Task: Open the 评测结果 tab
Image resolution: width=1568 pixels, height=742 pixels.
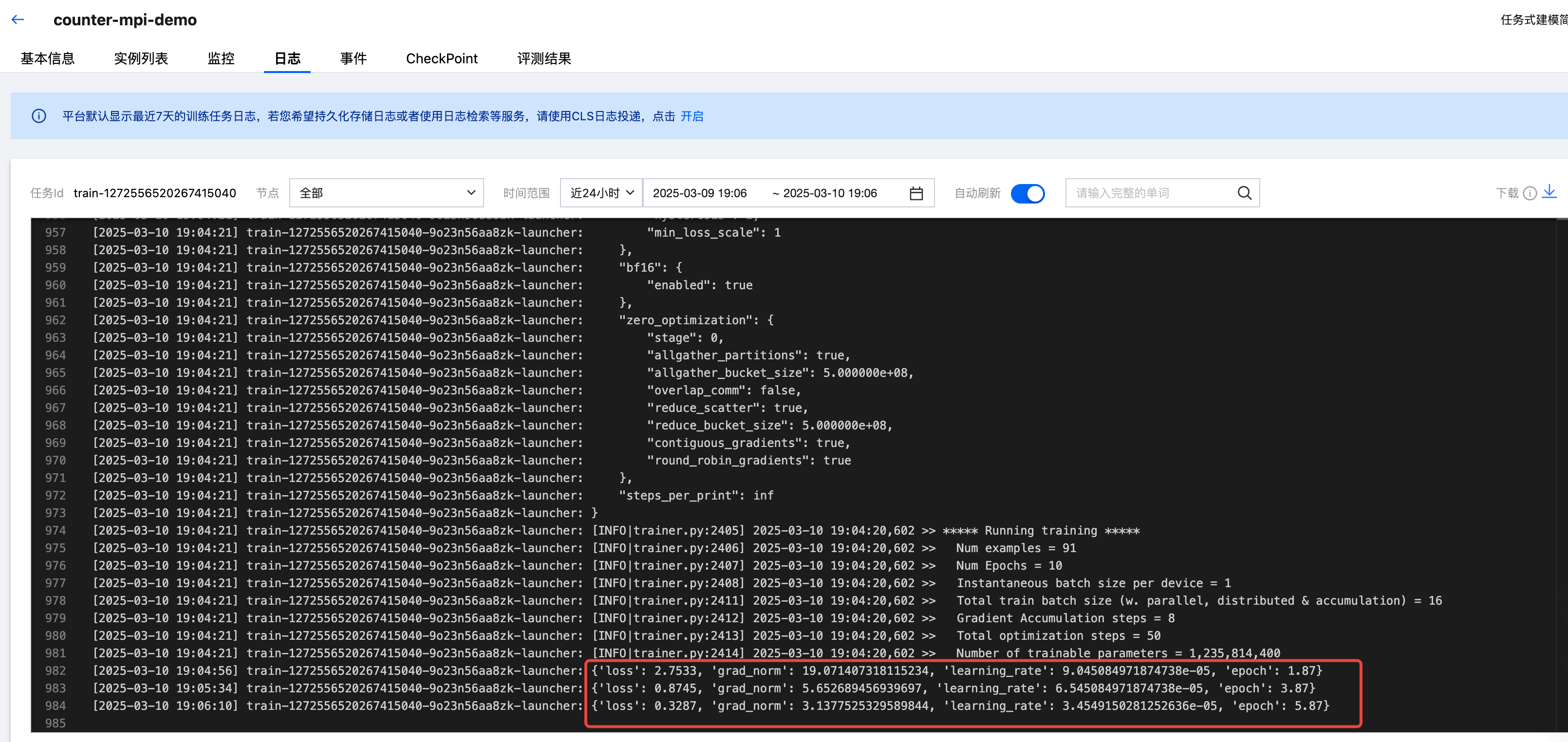Action: click(544, 58)
